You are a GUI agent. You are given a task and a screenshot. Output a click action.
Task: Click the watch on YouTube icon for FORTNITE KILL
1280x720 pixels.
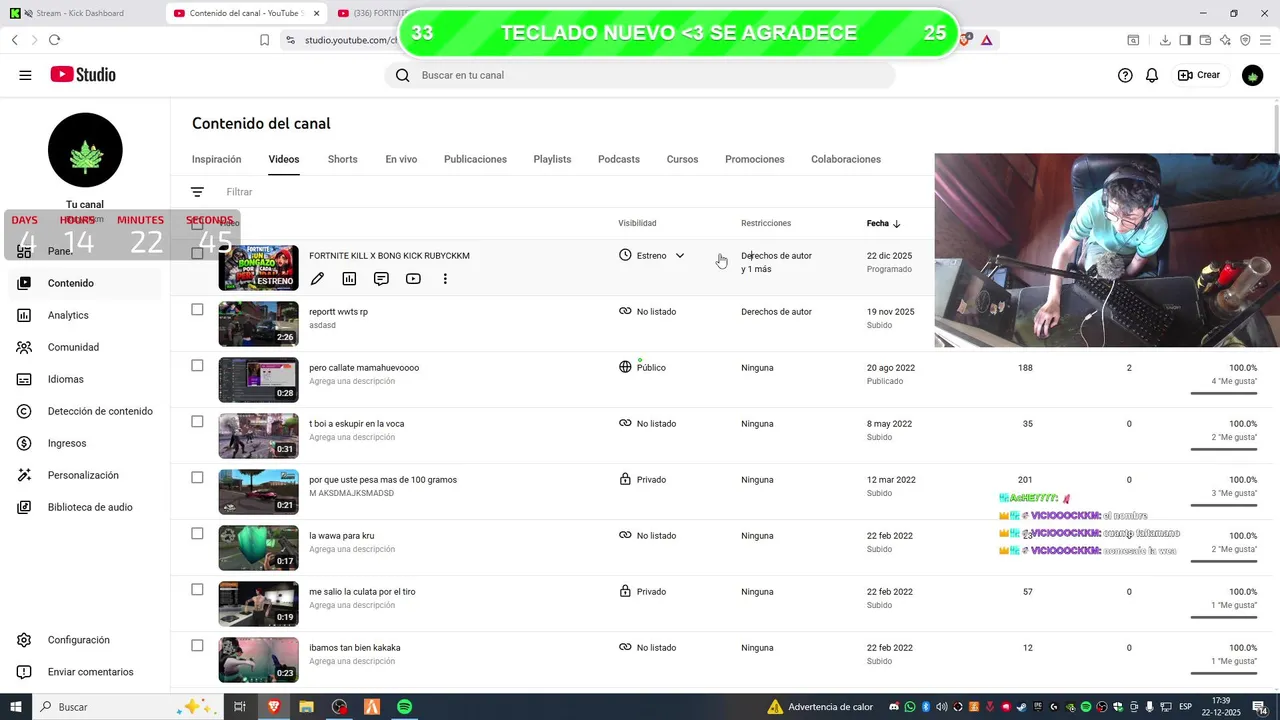(x=413, y=279)
